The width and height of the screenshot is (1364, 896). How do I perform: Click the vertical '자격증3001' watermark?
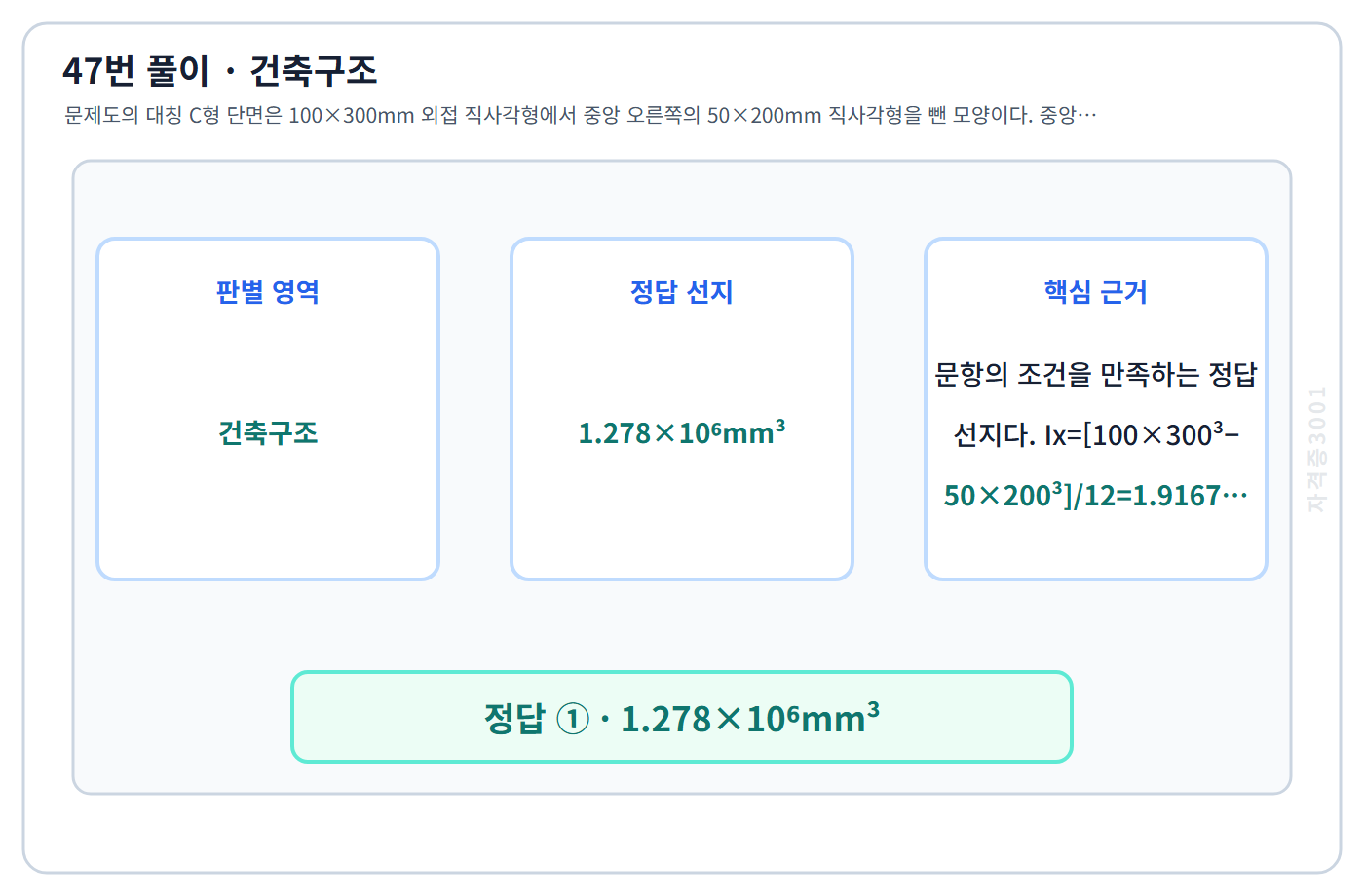[x=1316, y=449]
